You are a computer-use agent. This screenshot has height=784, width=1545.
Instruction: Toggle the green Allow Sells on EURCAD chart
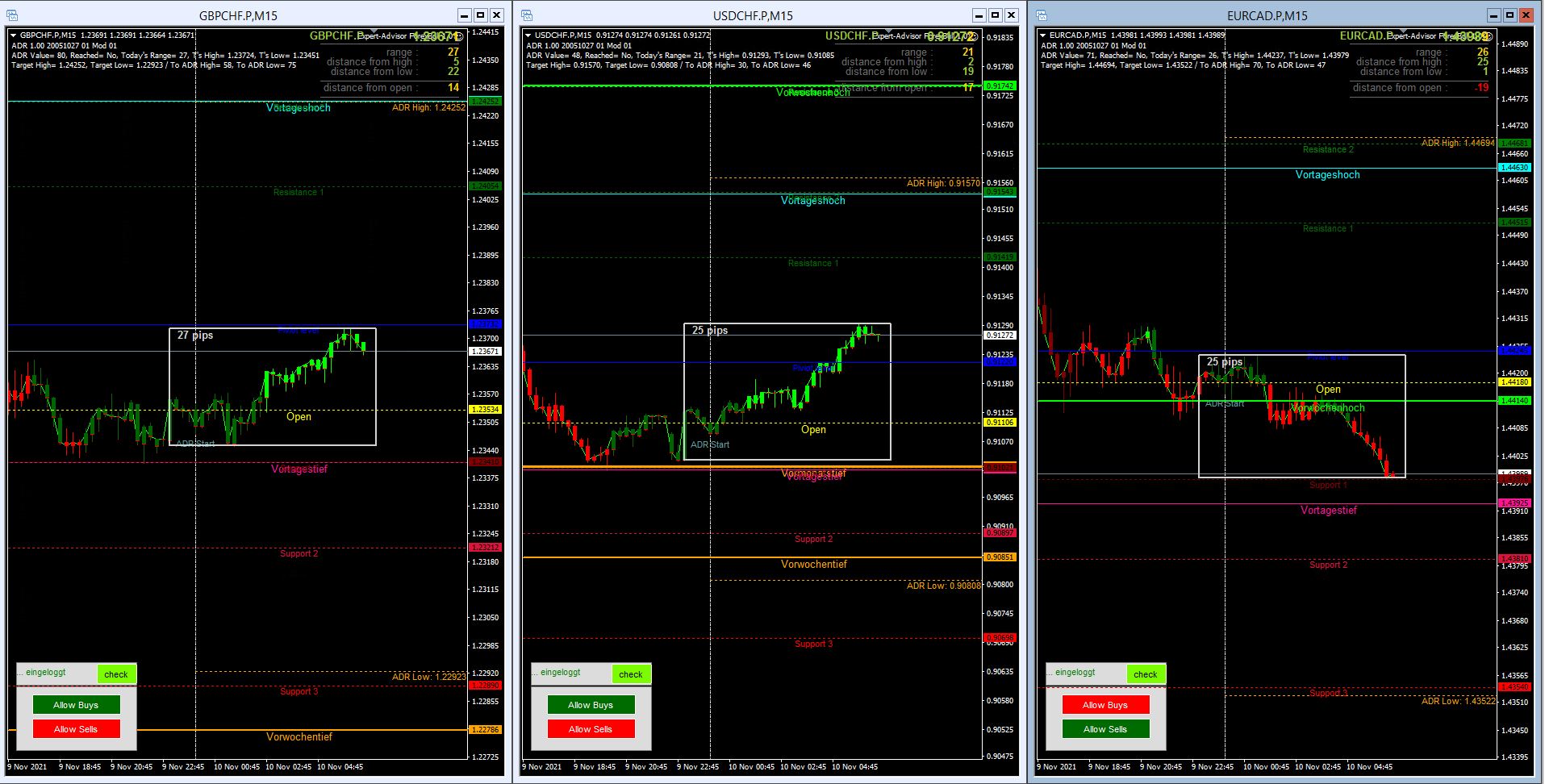[x=1105, y=729]
